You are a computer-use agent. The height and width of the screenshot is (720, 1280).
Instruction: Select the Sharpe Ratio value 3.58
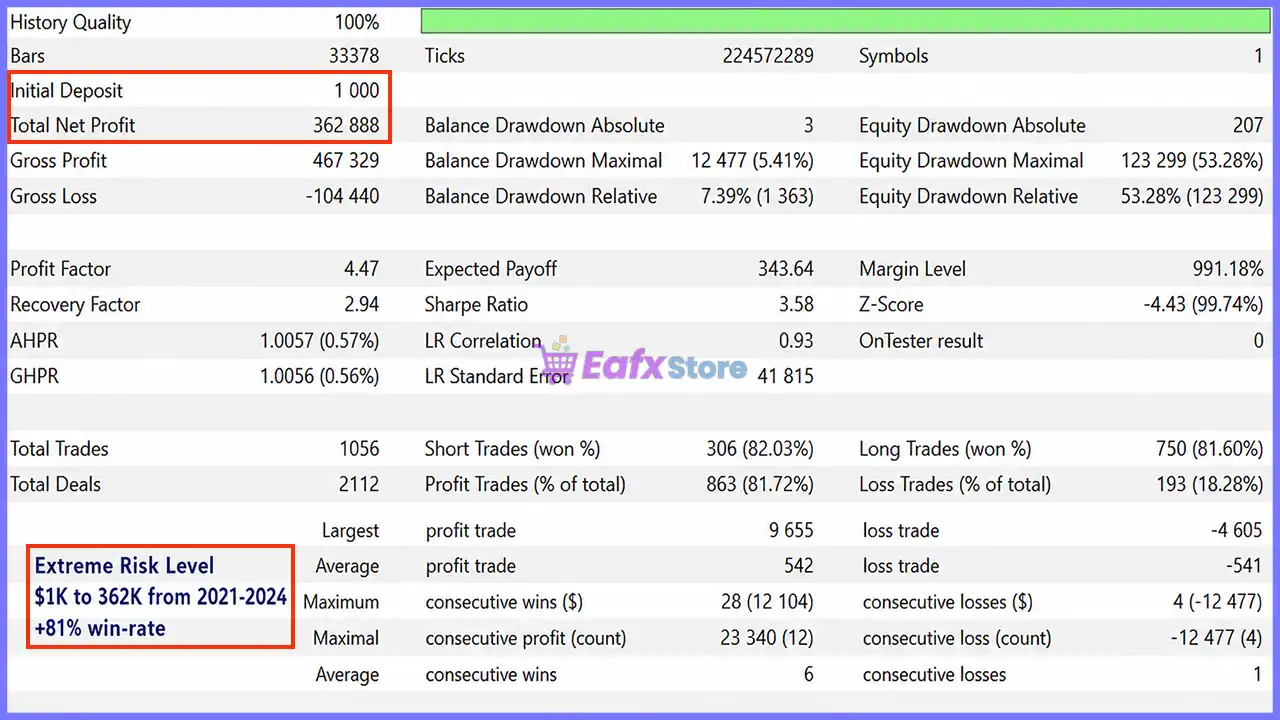click(796, 305)
